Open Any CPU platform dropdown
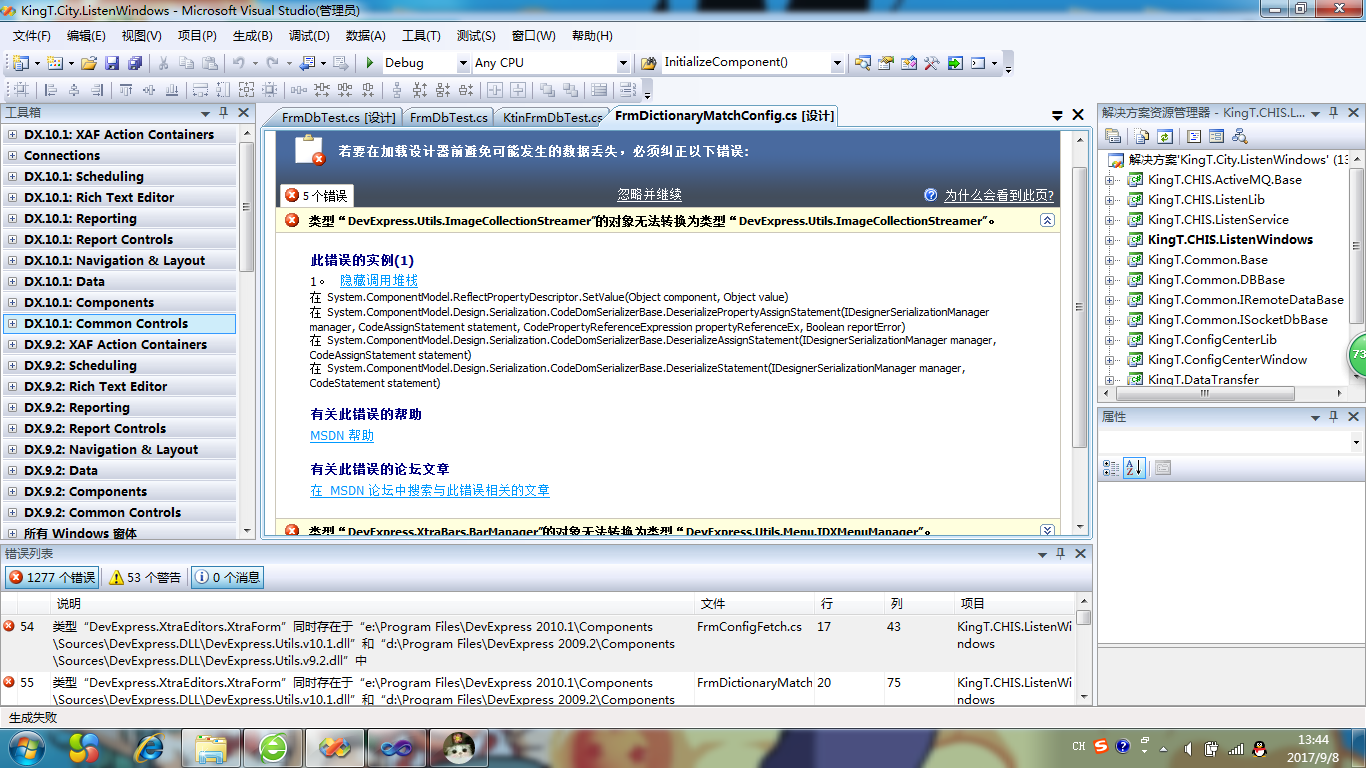This screenshot has height=768, width=1366. pos(623,63)
